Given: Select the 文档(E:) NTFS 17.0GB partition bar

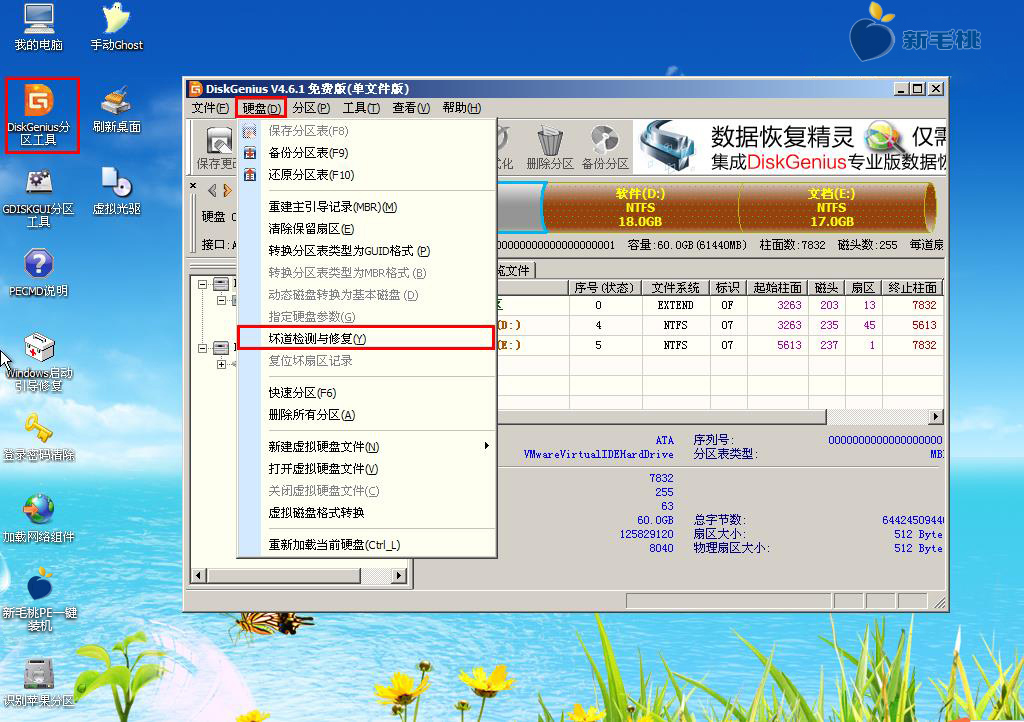Looking at the screenshot, I should [x=837, y=208].
